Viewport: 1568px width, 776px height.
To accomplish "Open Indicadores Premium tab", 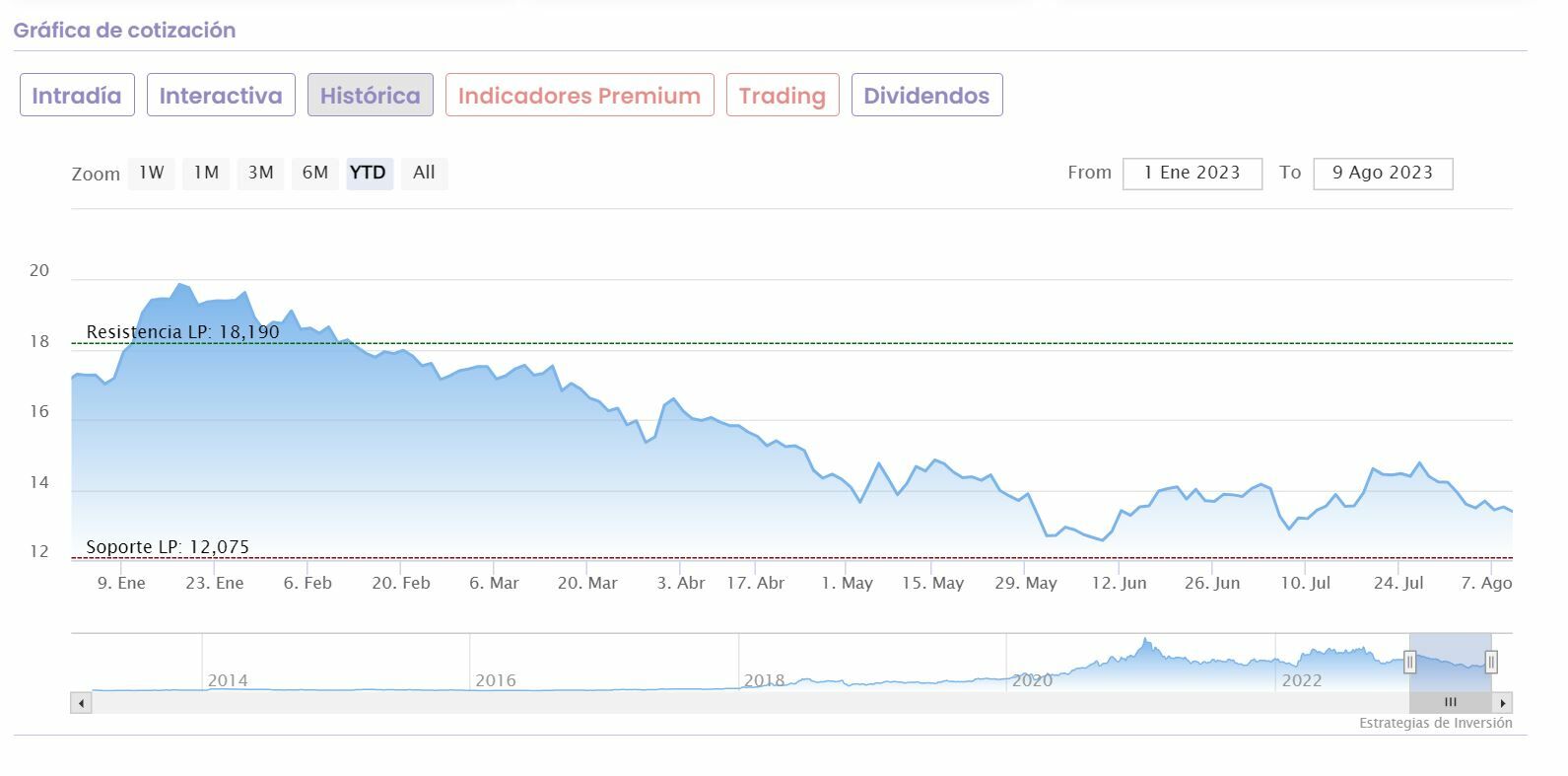I will click(579, 96).
